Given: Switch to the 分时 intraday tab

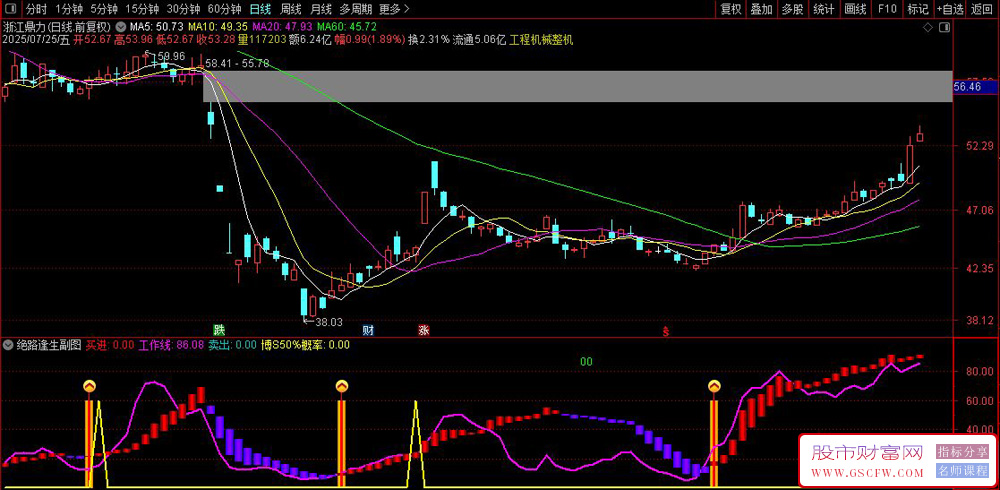Looking at the screenshot, I should pos(36,9).
